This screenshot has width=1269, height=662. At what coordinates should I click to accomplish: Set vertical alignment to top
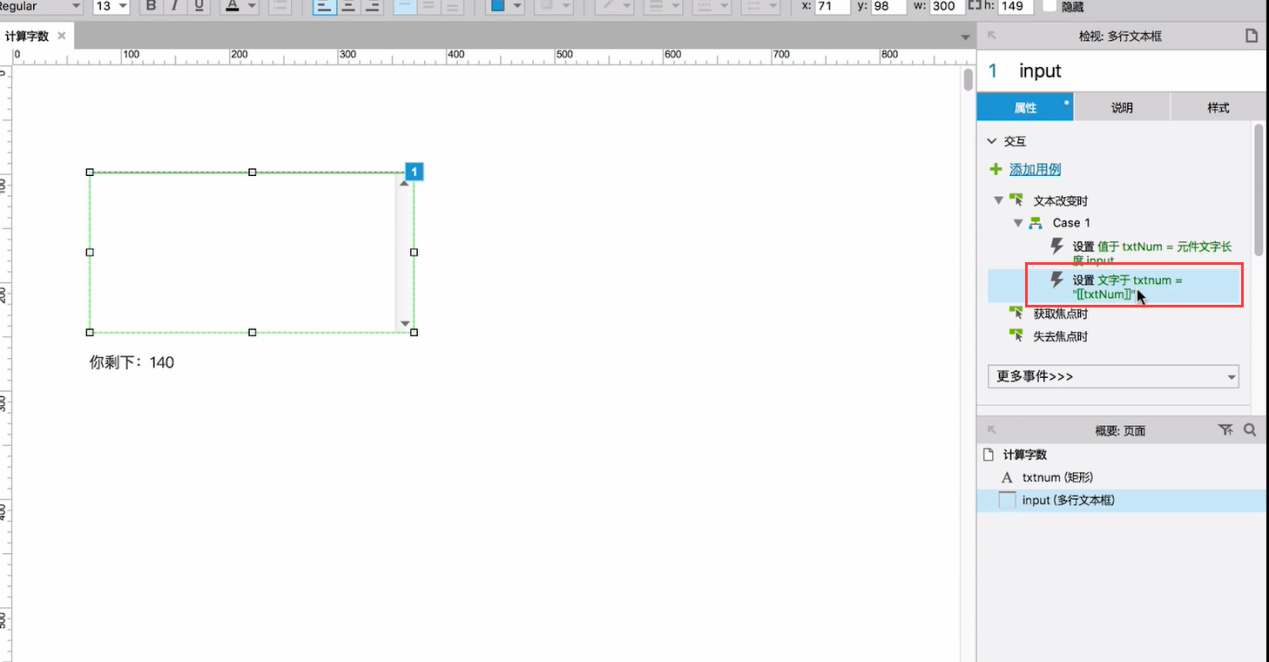(404, 6)
